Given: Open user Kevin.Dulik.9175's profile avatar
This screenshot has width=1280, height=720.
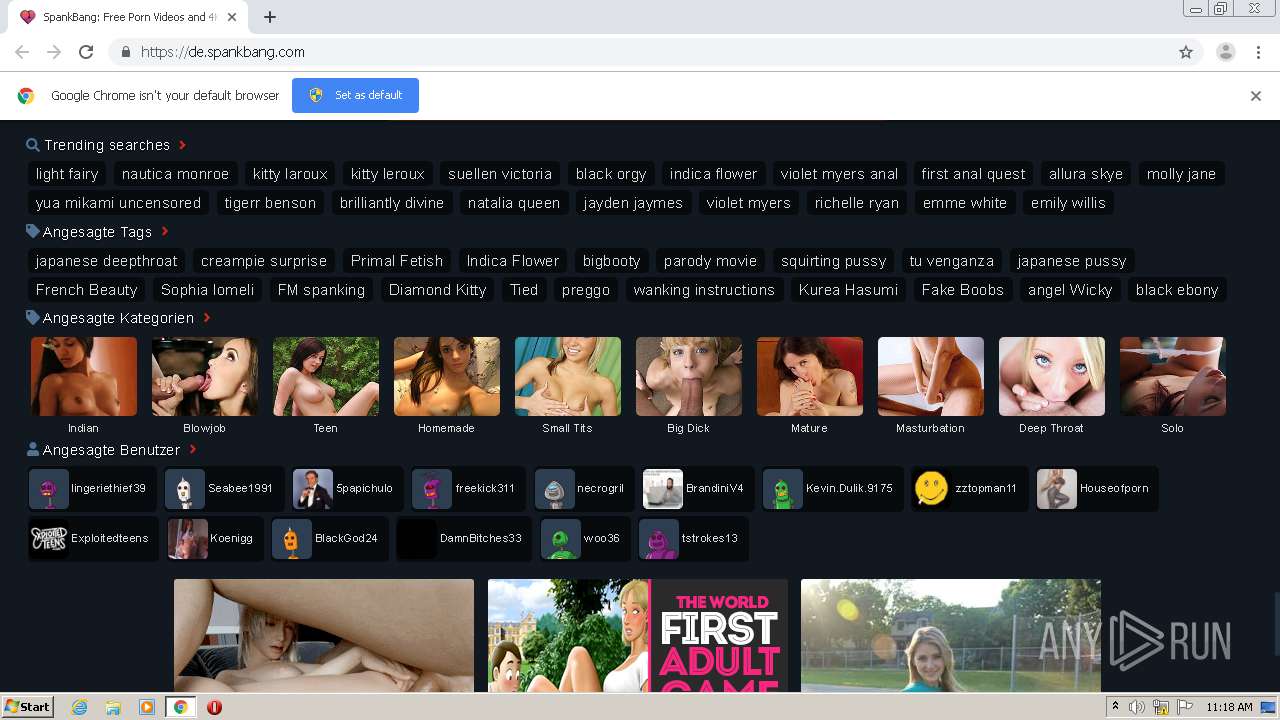Looking at the screenshot, I should 783,489.
